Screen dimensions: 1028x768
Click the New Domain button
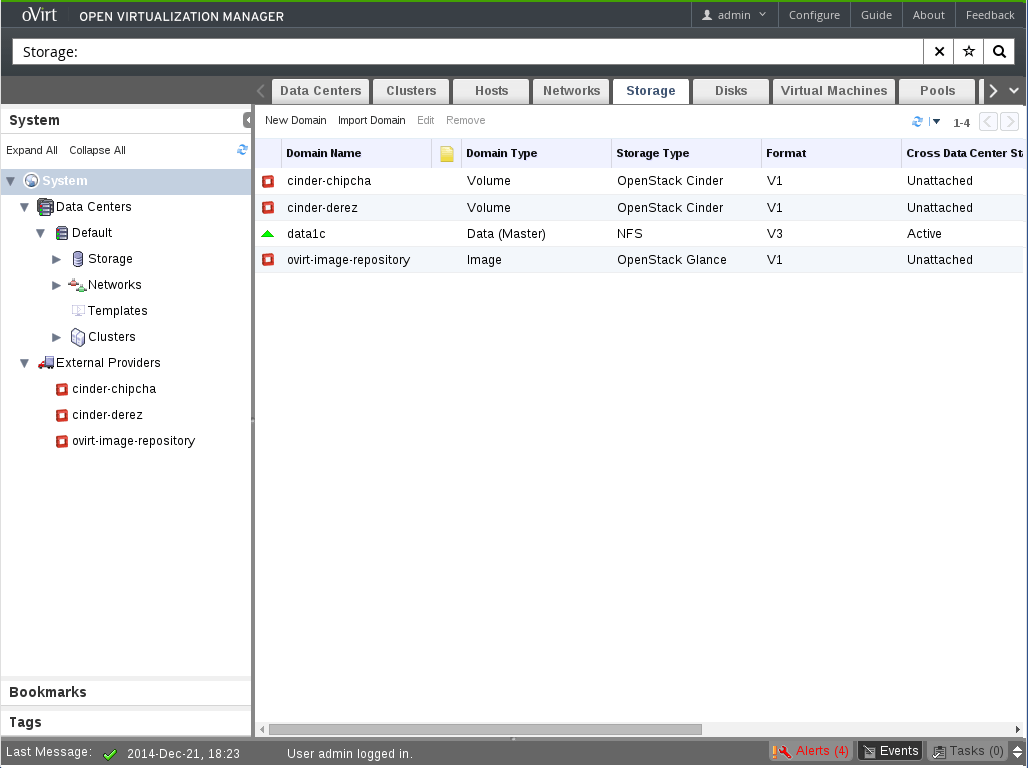click(x=295, y=120)
